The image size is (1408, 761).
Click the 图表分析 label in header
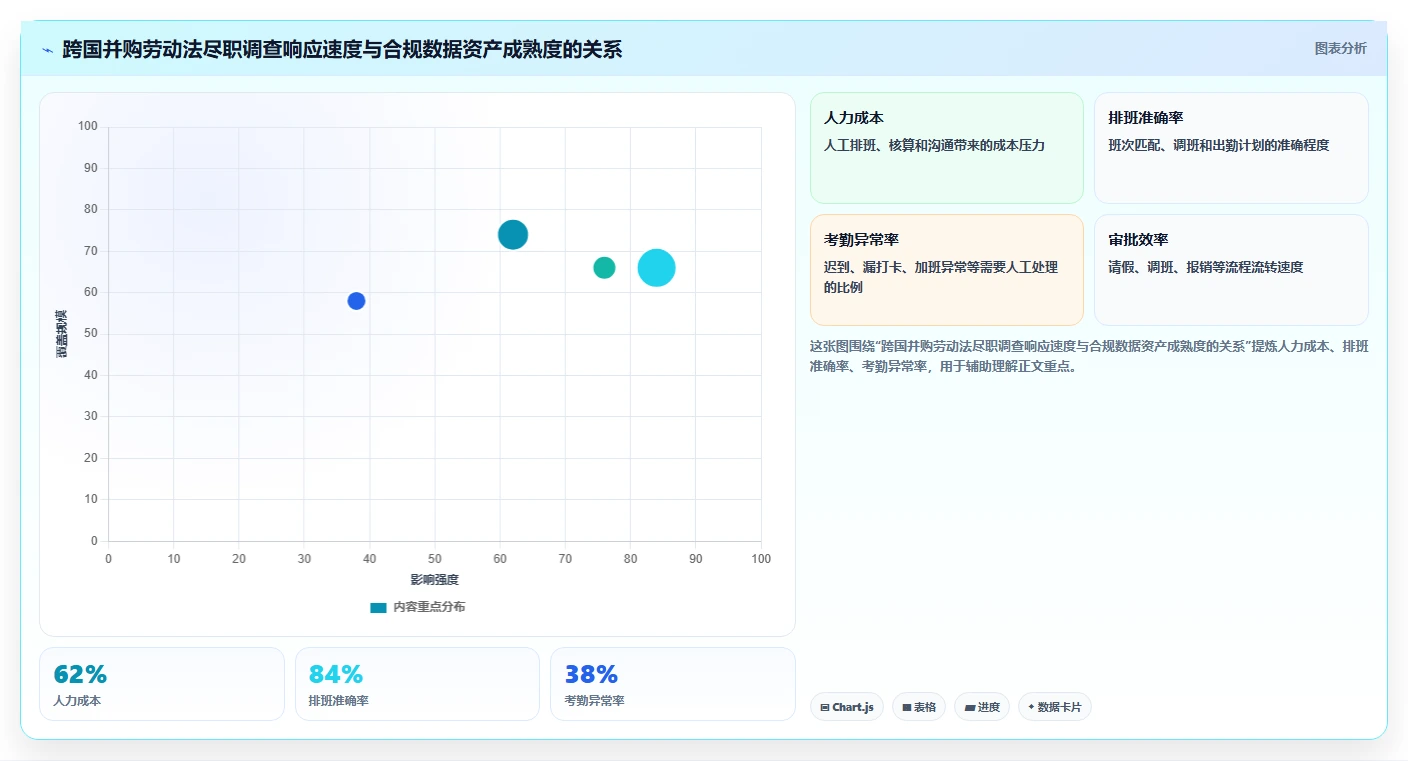[x=1340, y=49]
